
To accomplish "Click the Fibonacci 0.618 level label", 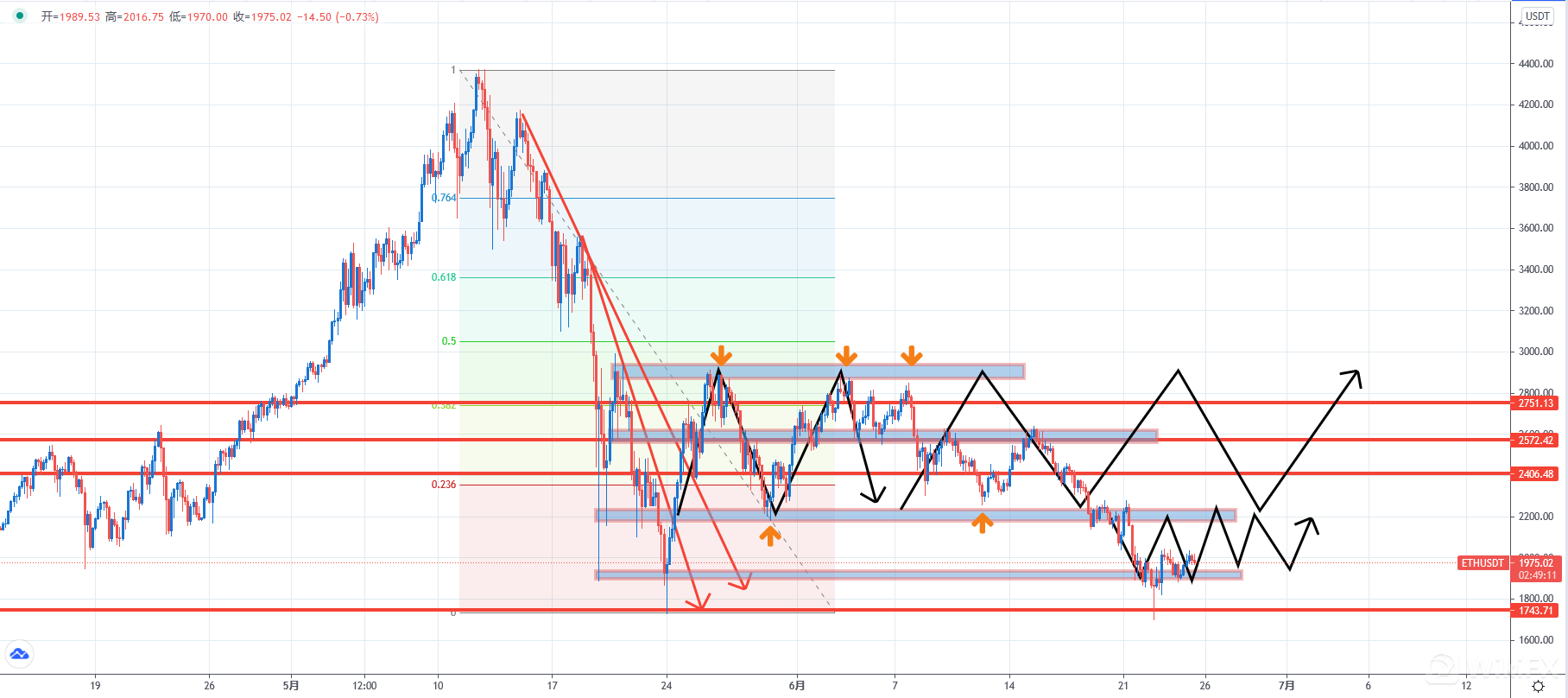I will (x=444, y=277).
